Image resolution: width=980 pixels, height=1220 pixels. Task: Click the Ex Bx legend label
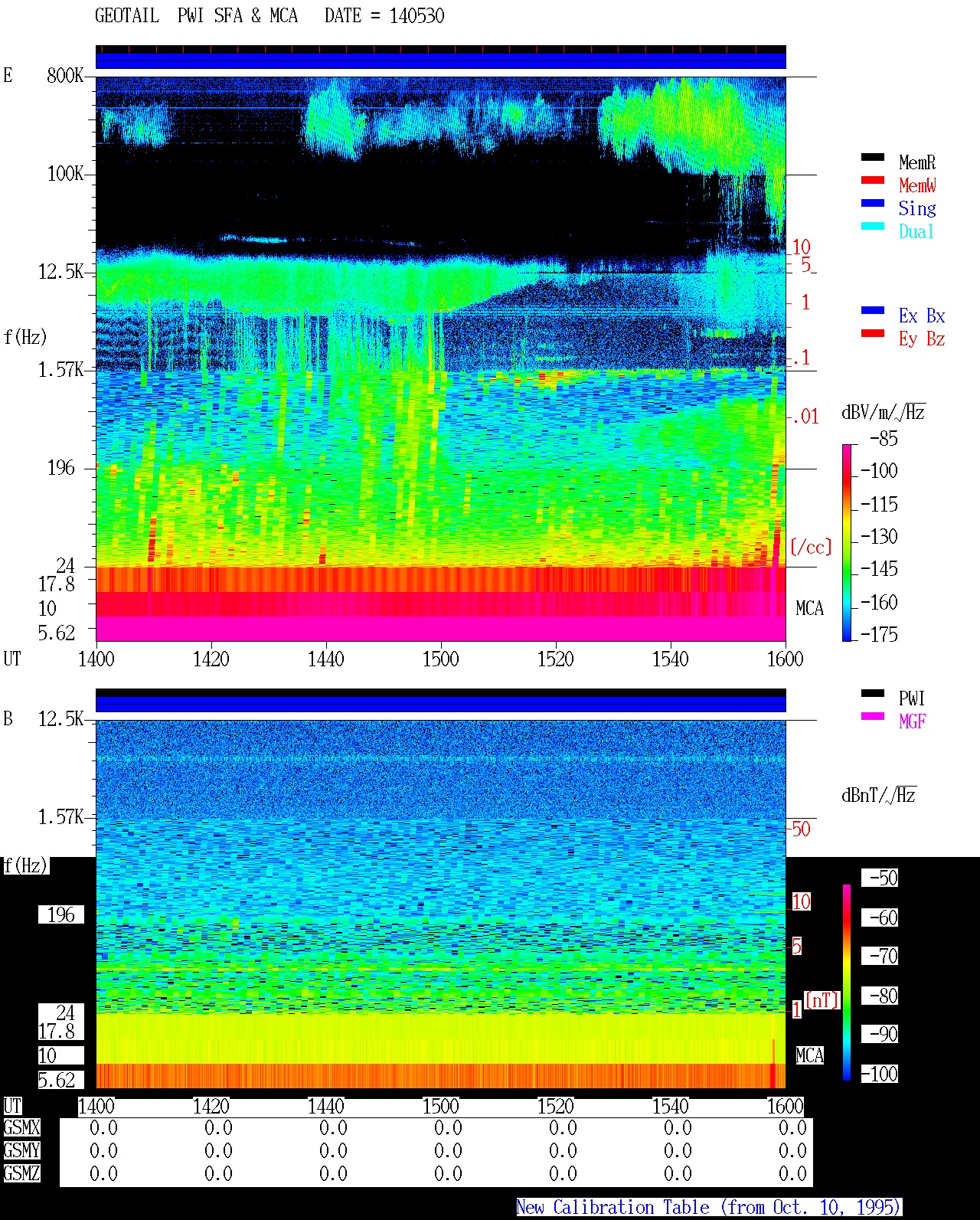922,316
